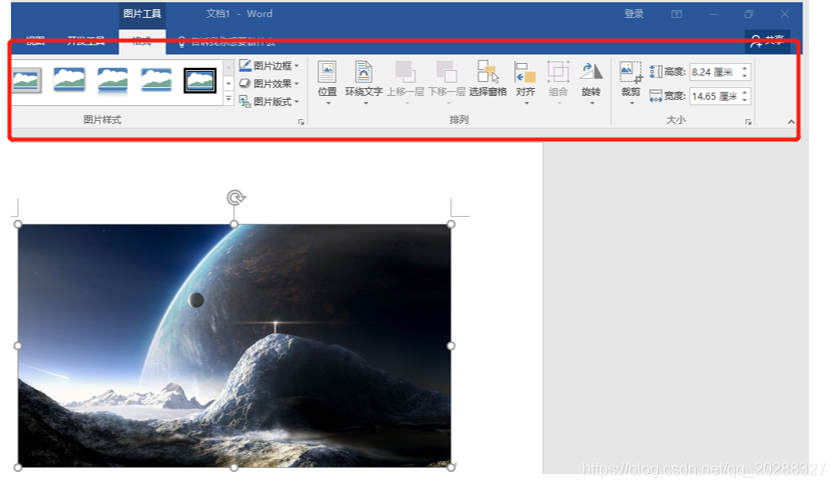Collapse the ribbon with the chevron

(791, 122)
